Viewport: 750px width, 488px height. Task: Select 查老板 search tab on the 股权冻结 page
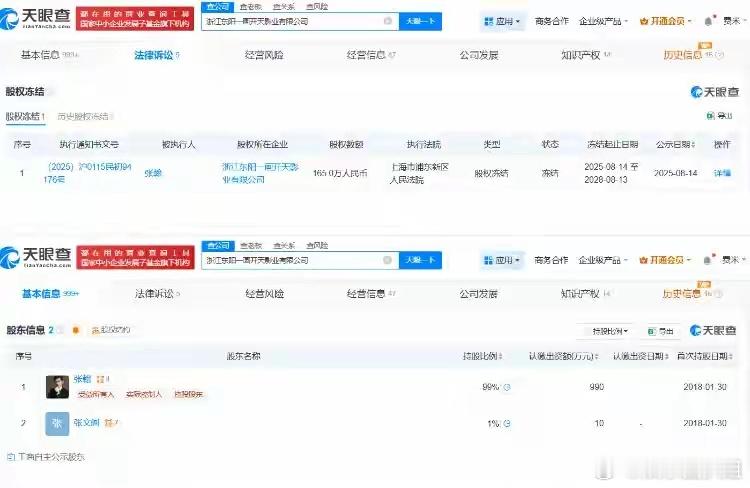pos(251,7)
